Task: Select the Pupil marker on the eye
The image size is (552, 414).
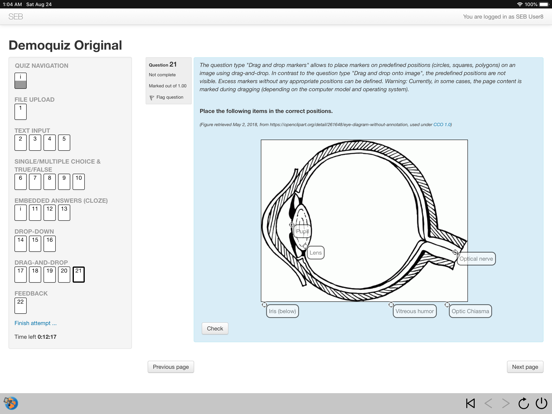Action: [x=302, y=231]
